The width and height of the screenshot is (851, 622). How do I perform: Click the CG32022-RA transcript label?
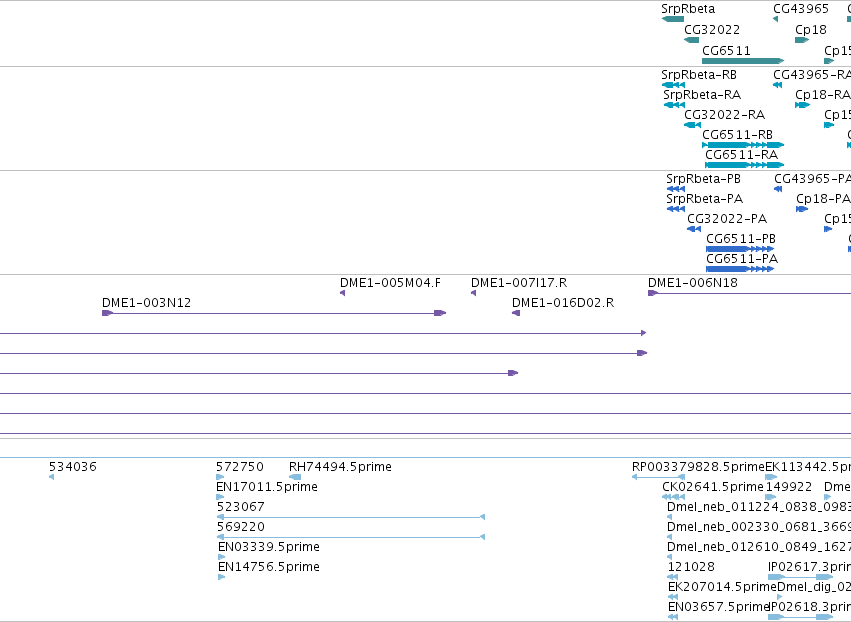(724, 115)
